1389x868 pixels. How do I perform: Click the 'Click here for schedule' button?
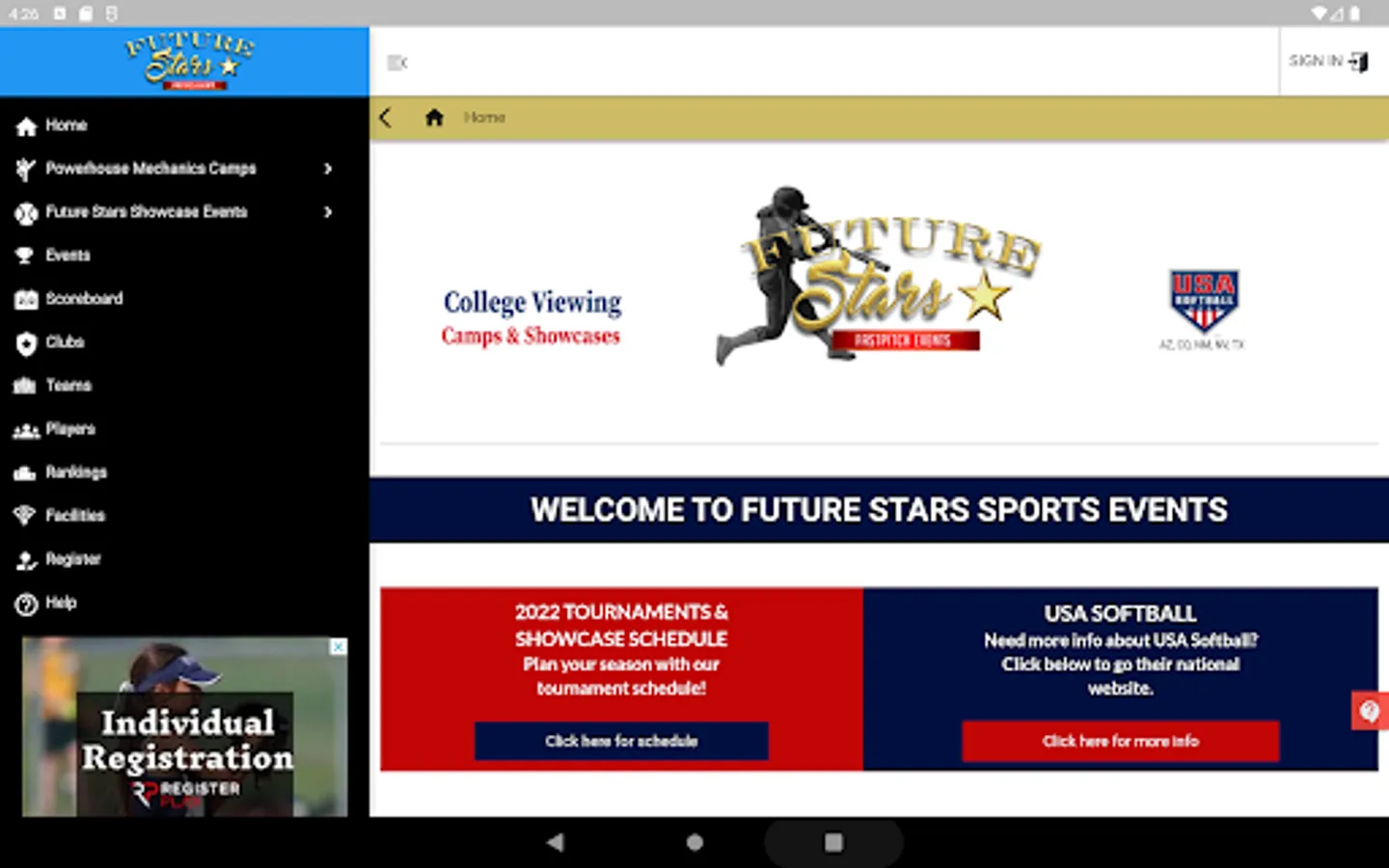[x=621, y=741]
